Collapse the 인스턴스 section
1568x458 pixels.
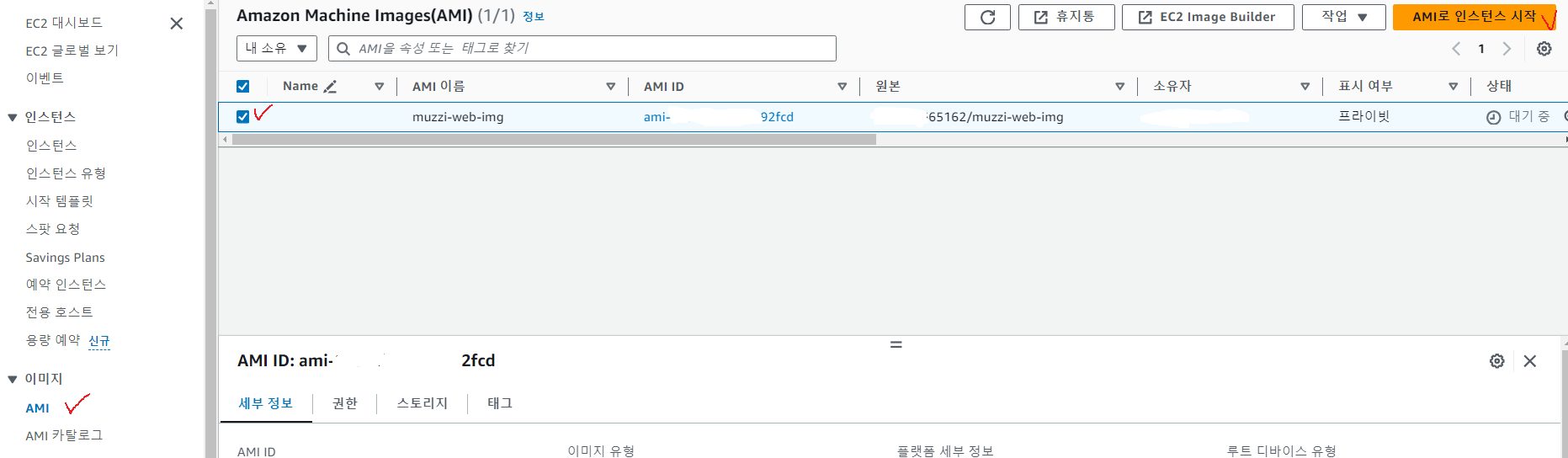pos(13,117)
